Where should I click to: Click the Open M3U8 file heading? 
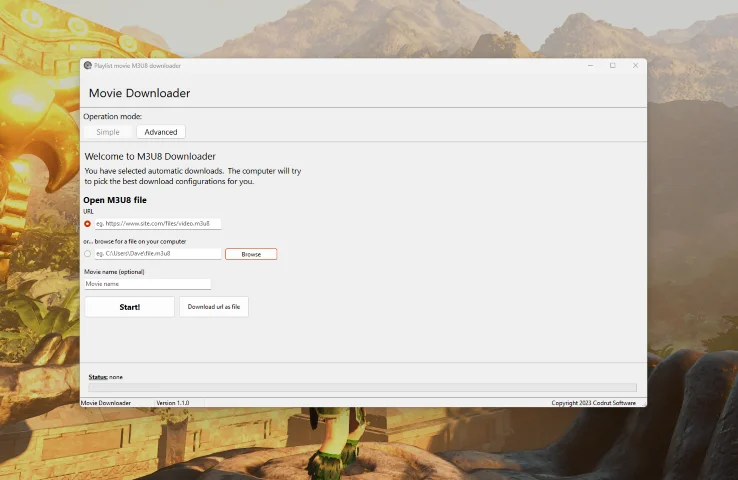pos(115,200)
